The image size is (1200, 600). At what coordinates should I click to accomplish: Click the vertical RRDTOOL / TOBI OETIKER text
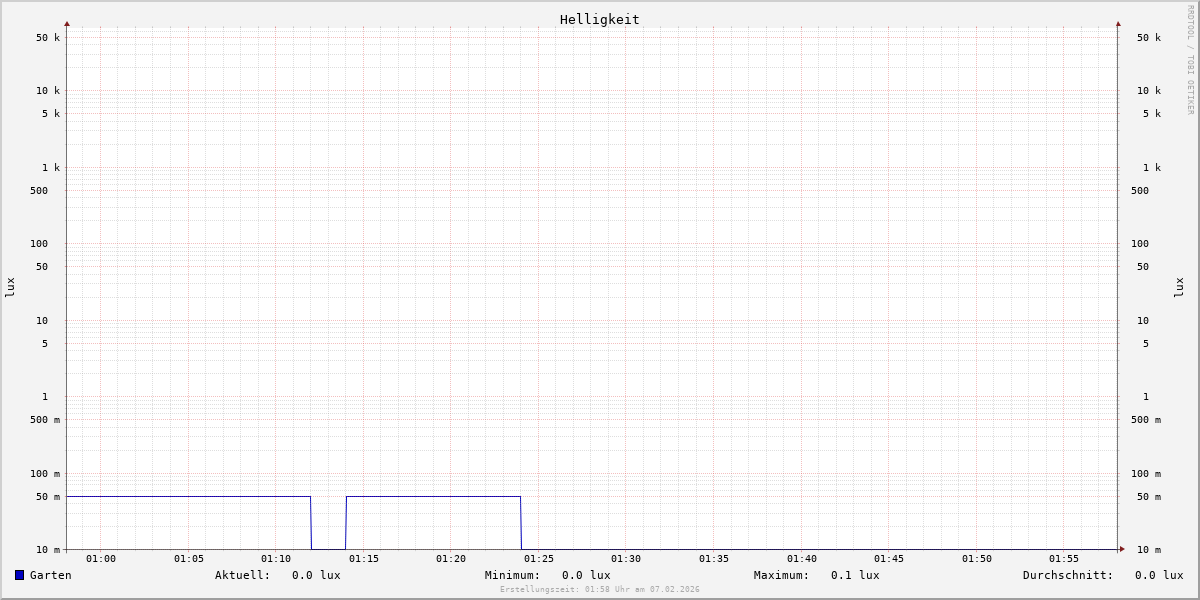coord(1190,59)
